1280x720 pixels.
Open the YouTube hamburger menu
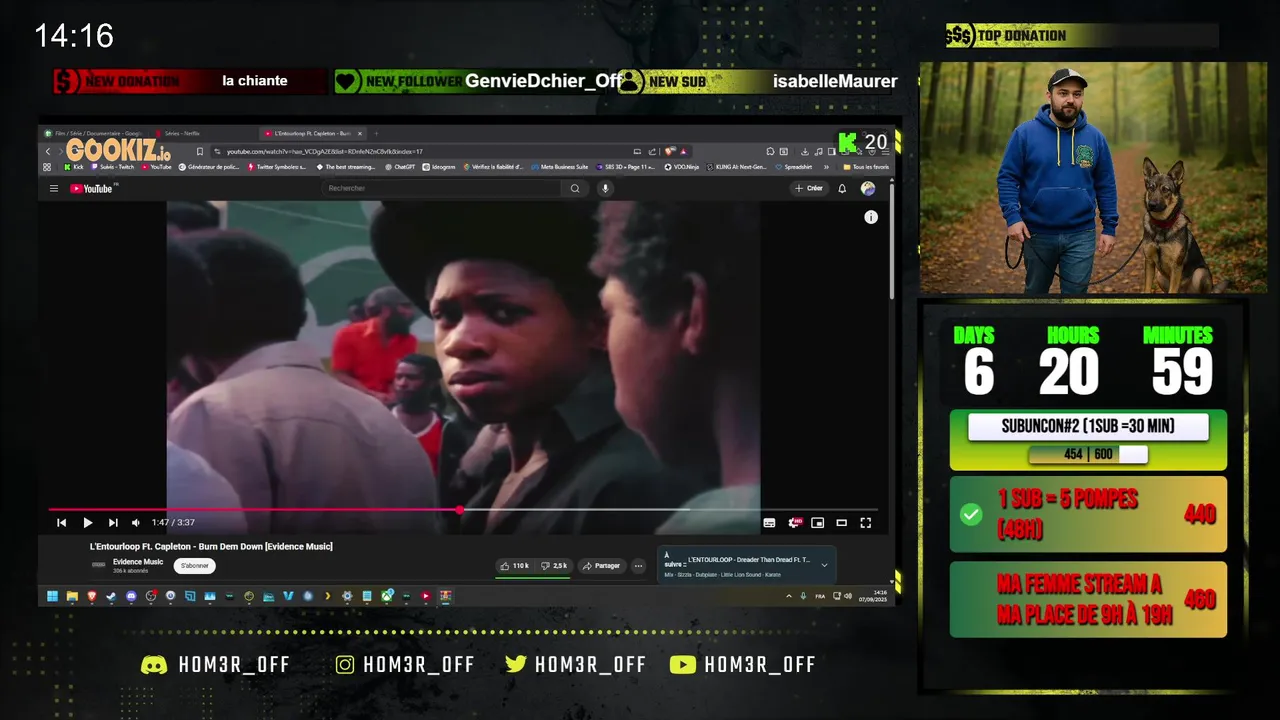point(54,188)
